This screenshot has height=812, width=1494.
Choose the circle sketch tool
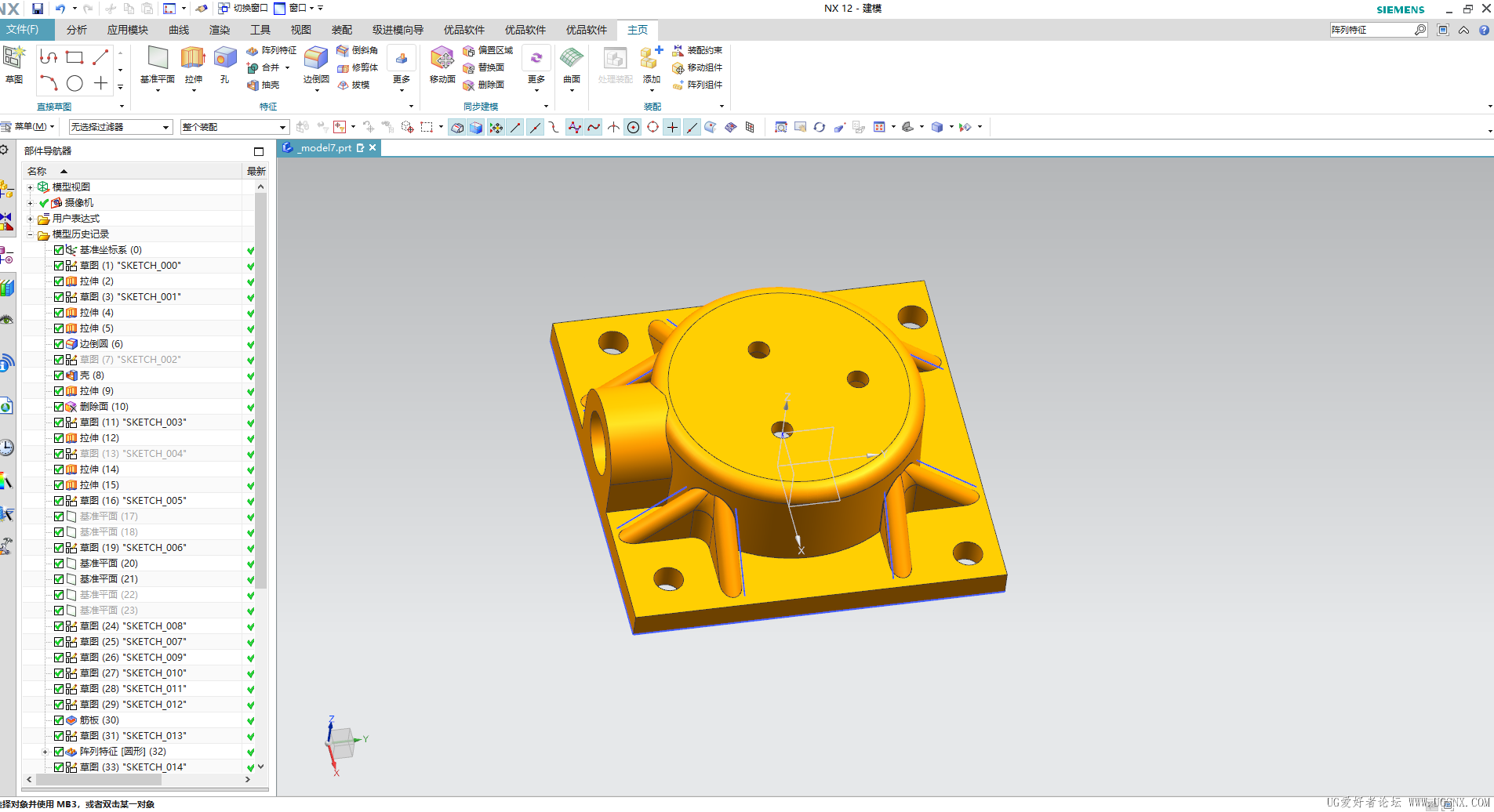point(75,83)
